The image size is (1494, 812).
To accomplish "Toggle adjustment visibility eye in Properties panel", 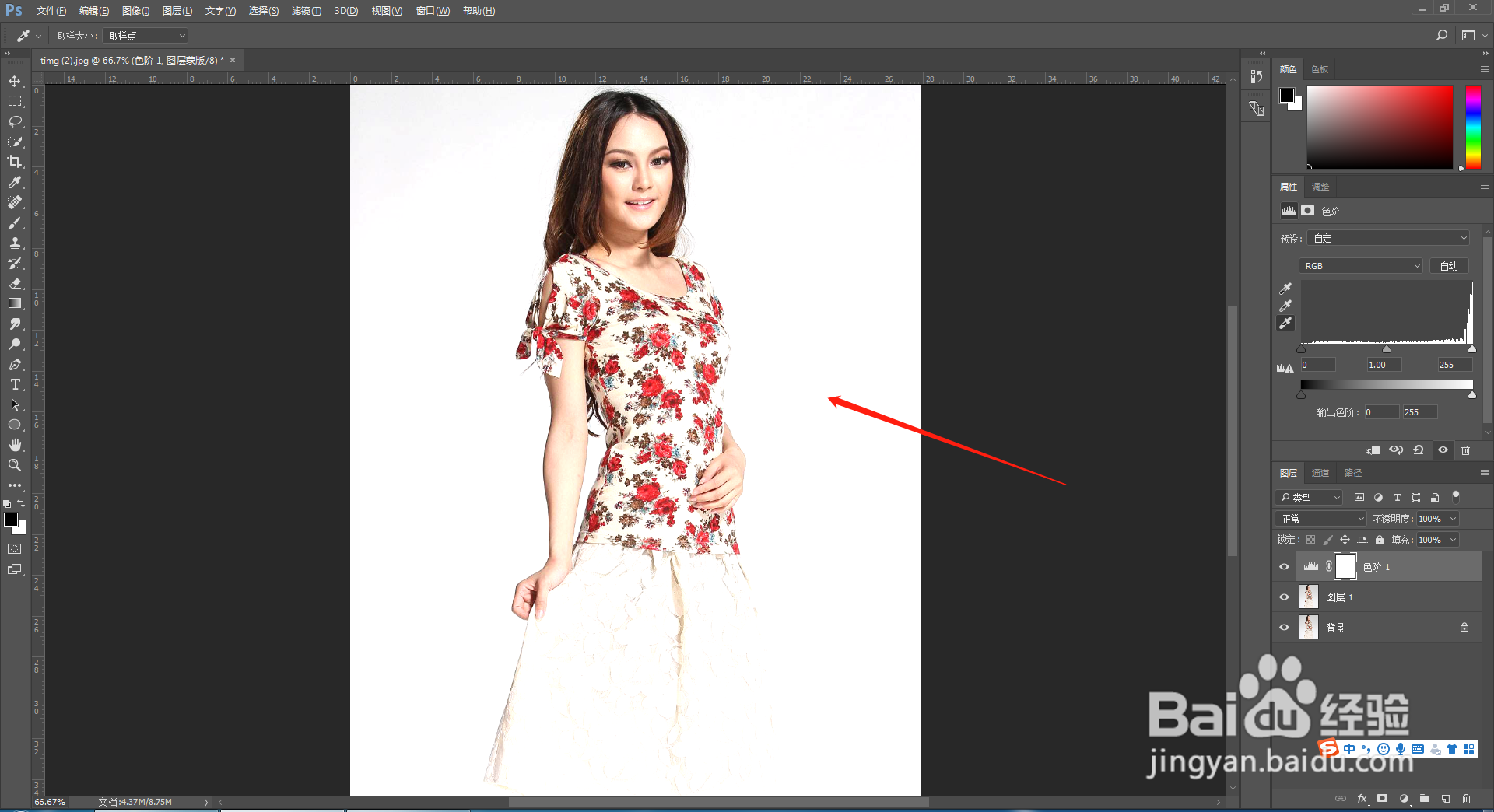I will tap(1443, 450).
